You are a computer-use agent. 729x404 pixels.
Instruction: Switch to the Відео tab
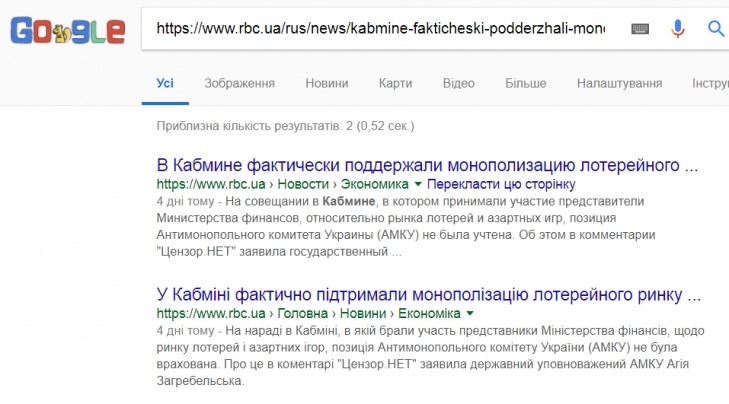[x=458, y=83]
